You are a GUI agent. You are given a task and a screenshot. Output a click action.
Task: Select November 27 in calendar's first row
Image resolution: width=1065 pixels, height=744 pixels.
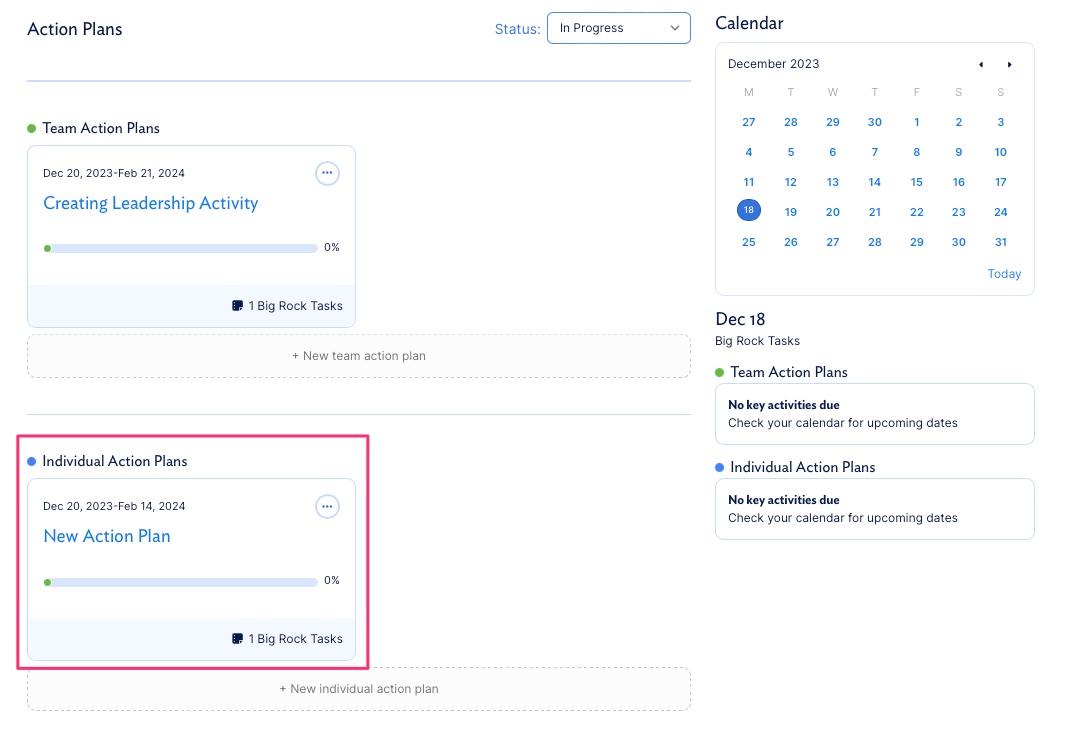click(749, 122)
